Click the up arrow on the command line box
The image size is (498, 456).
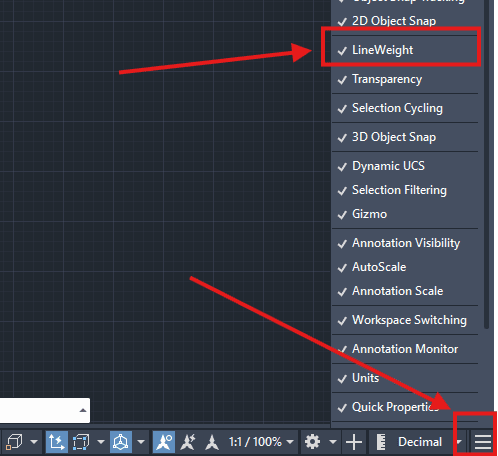[83, 410]
